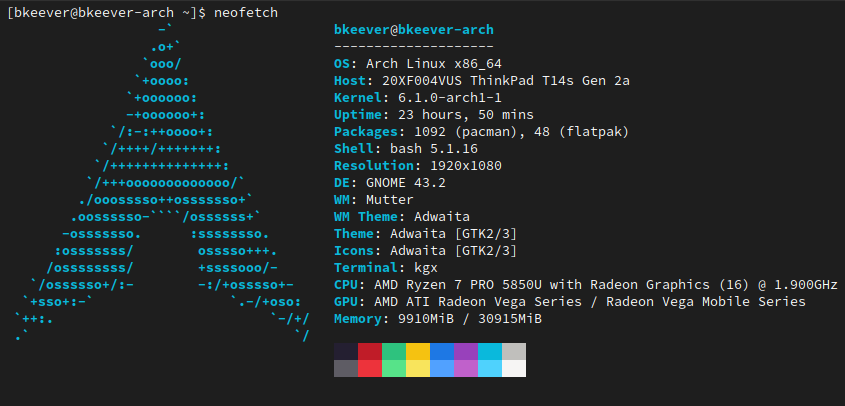The height and width of the screenshot is (406, 845).
Task: Click the "Mutter" WM value
Action: [x=390, y=200]
